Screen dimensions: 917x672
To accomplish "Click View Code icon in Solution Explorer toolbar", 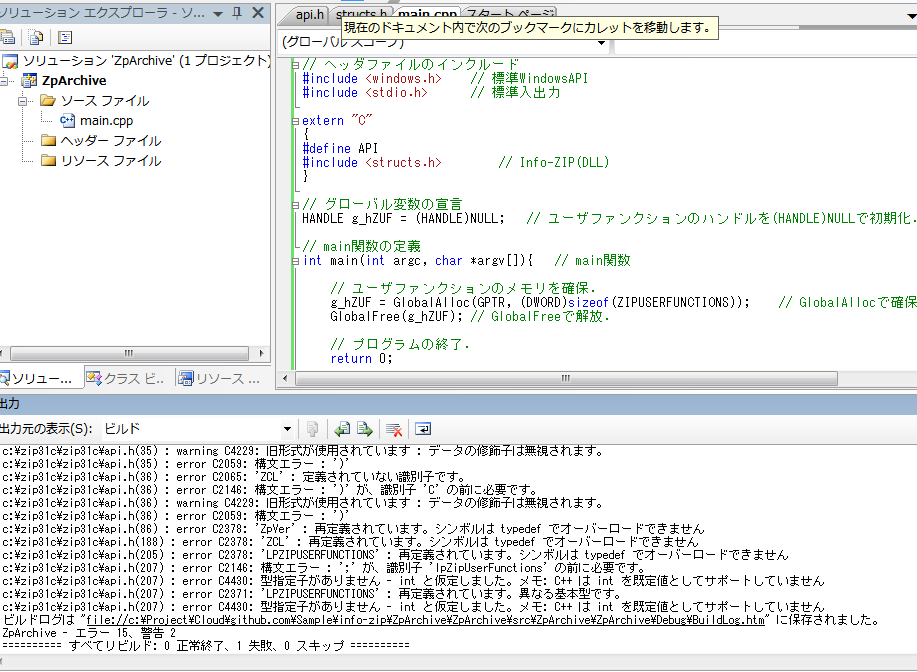I will [x=65, y=37].
